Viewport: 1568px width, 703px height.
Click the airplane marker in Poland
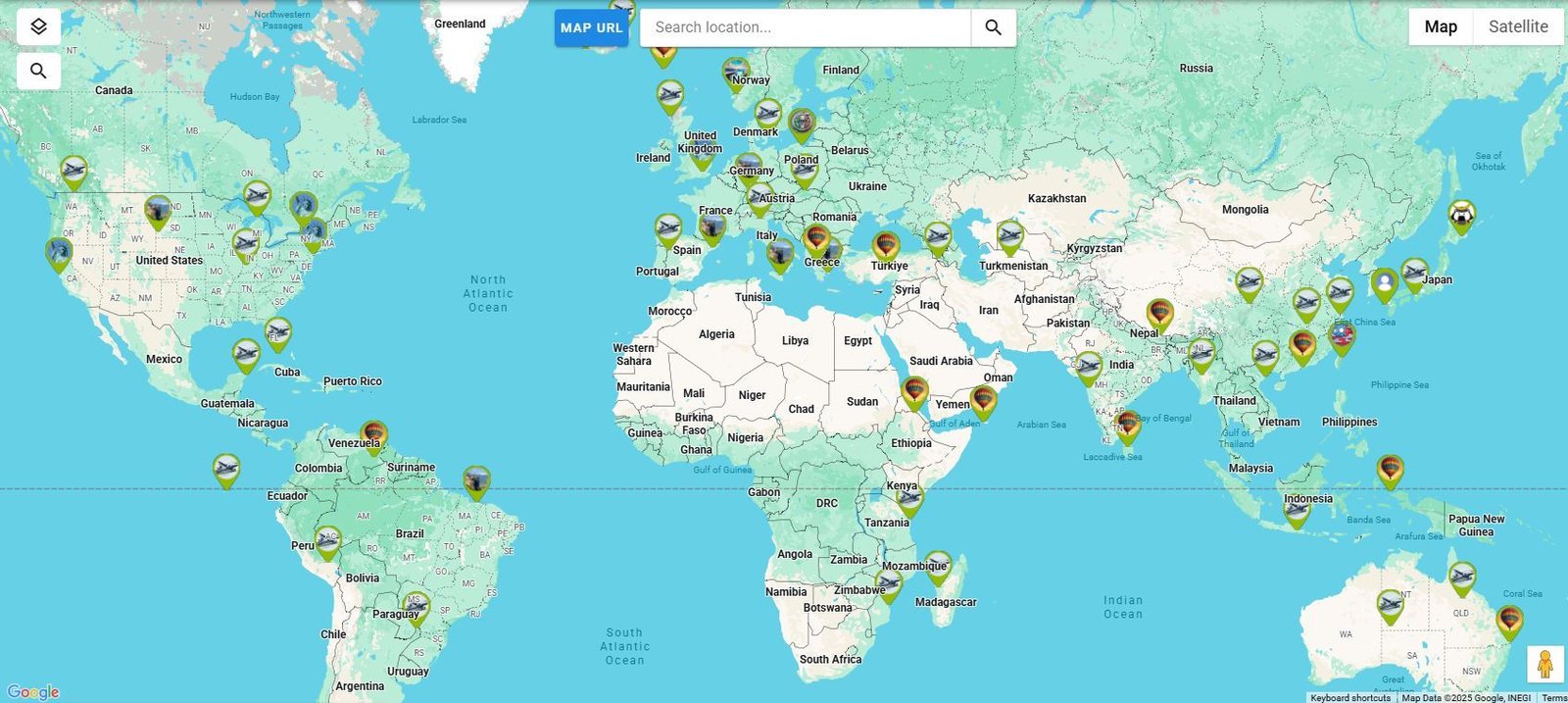tap(804, 171)
